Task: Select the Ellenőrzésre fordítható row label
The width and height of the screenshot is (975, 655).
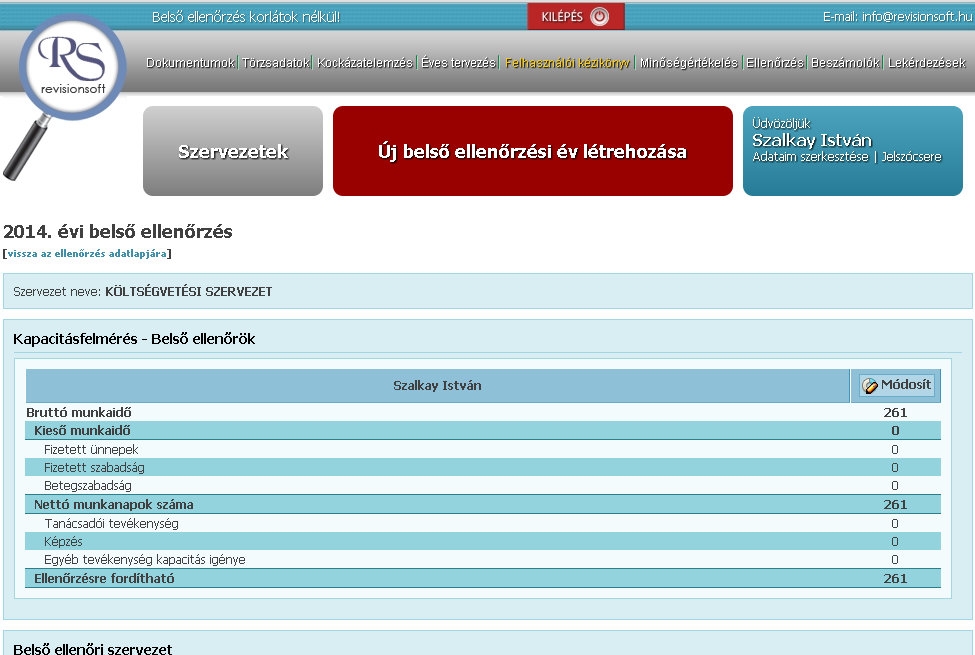Action: click(x=104, y=578)
